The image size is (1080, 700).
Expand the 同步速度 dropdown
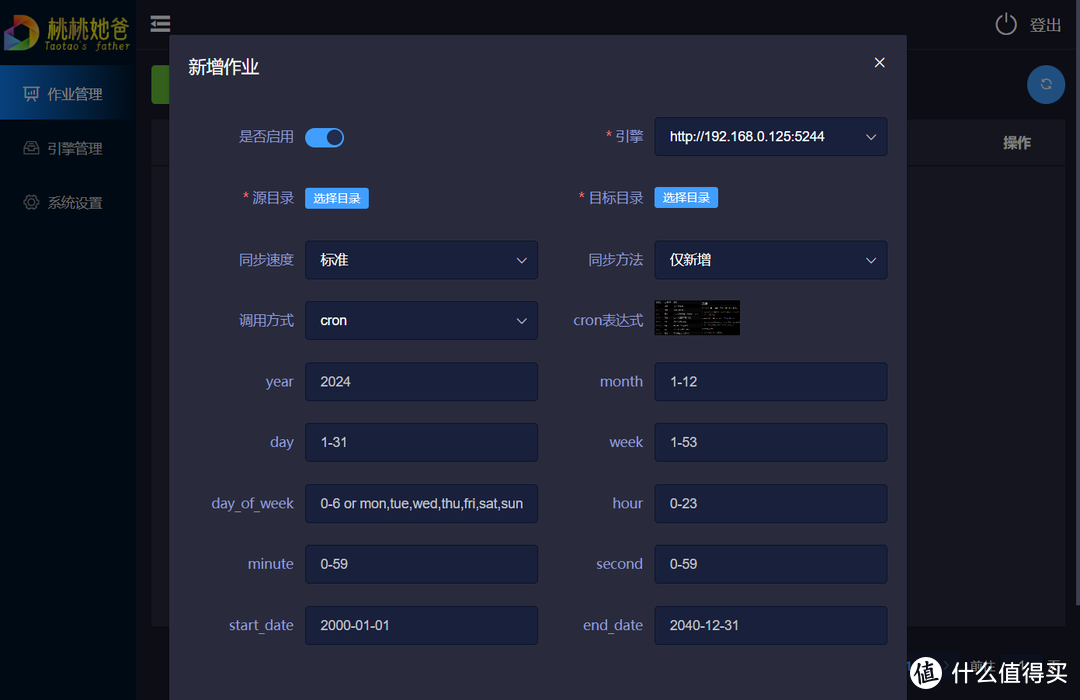coord(421,260)
